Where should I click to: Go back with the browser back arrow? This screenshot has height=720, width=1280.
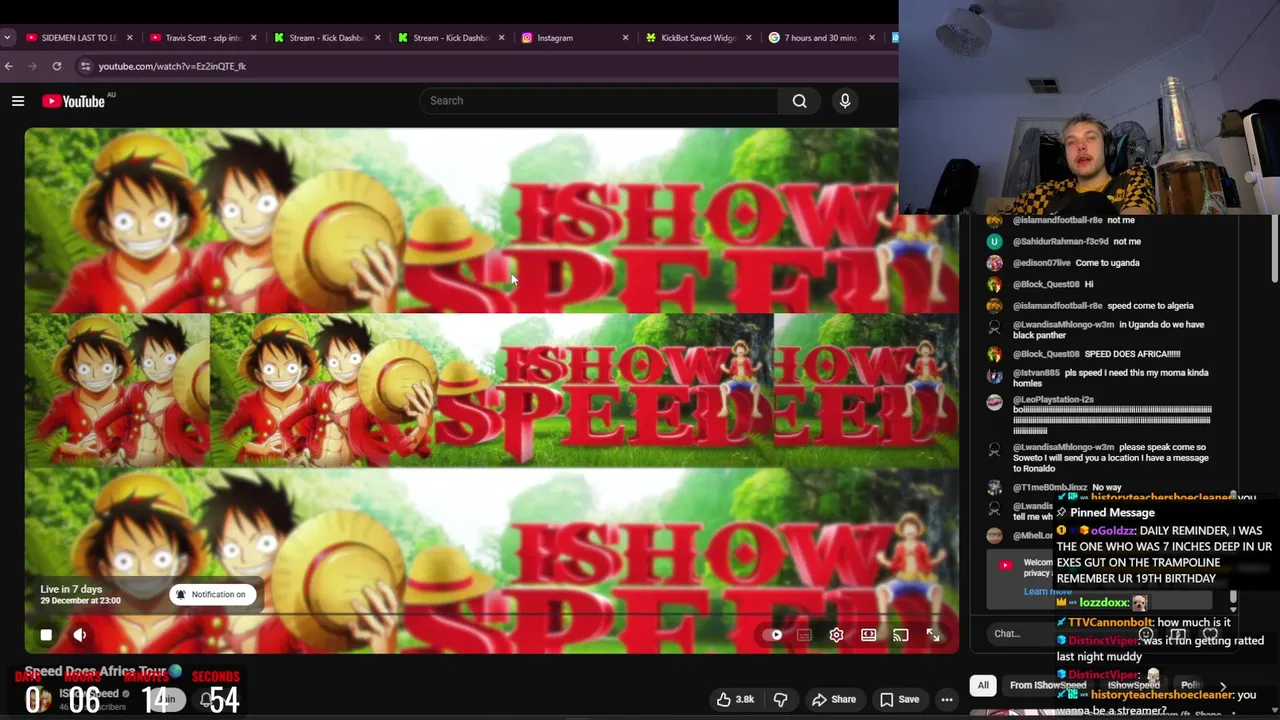9,66
